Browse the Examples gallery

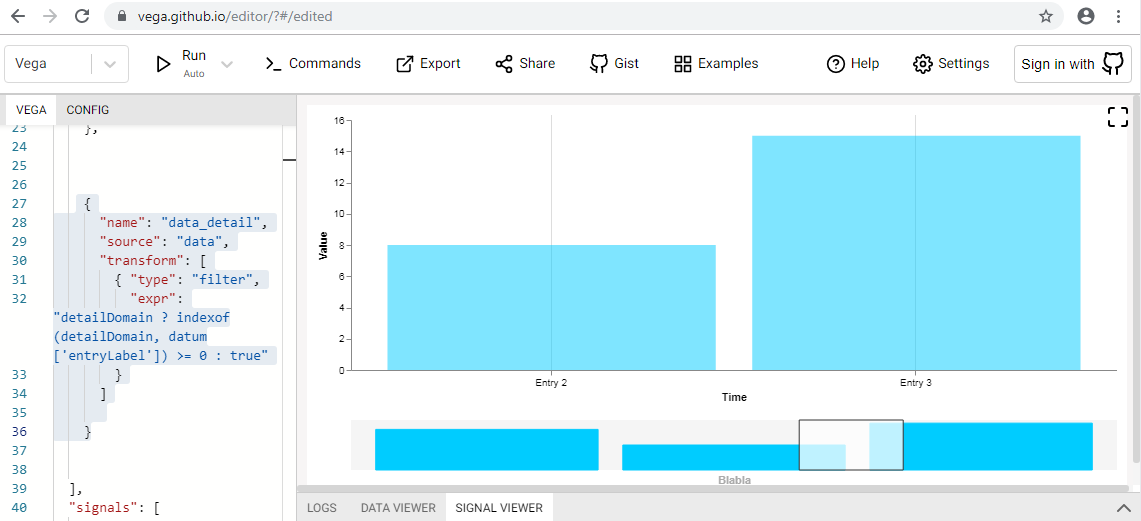[x=716, y=64]
